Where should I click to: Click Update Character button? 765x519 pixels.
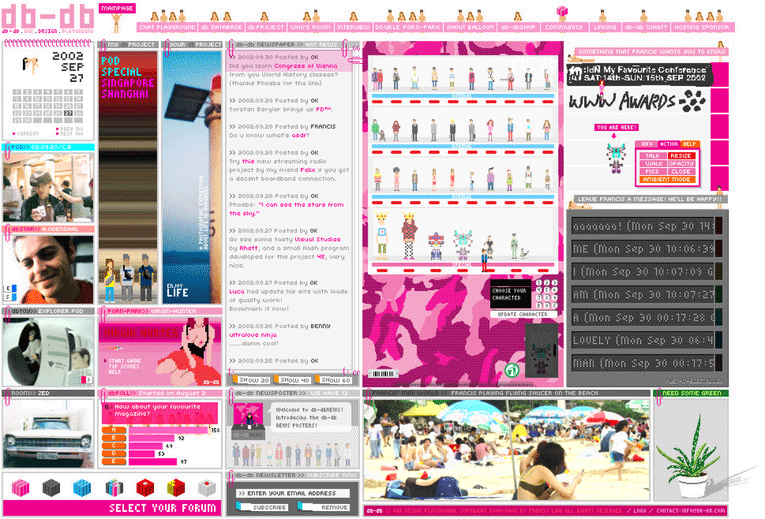click(521, 314)
